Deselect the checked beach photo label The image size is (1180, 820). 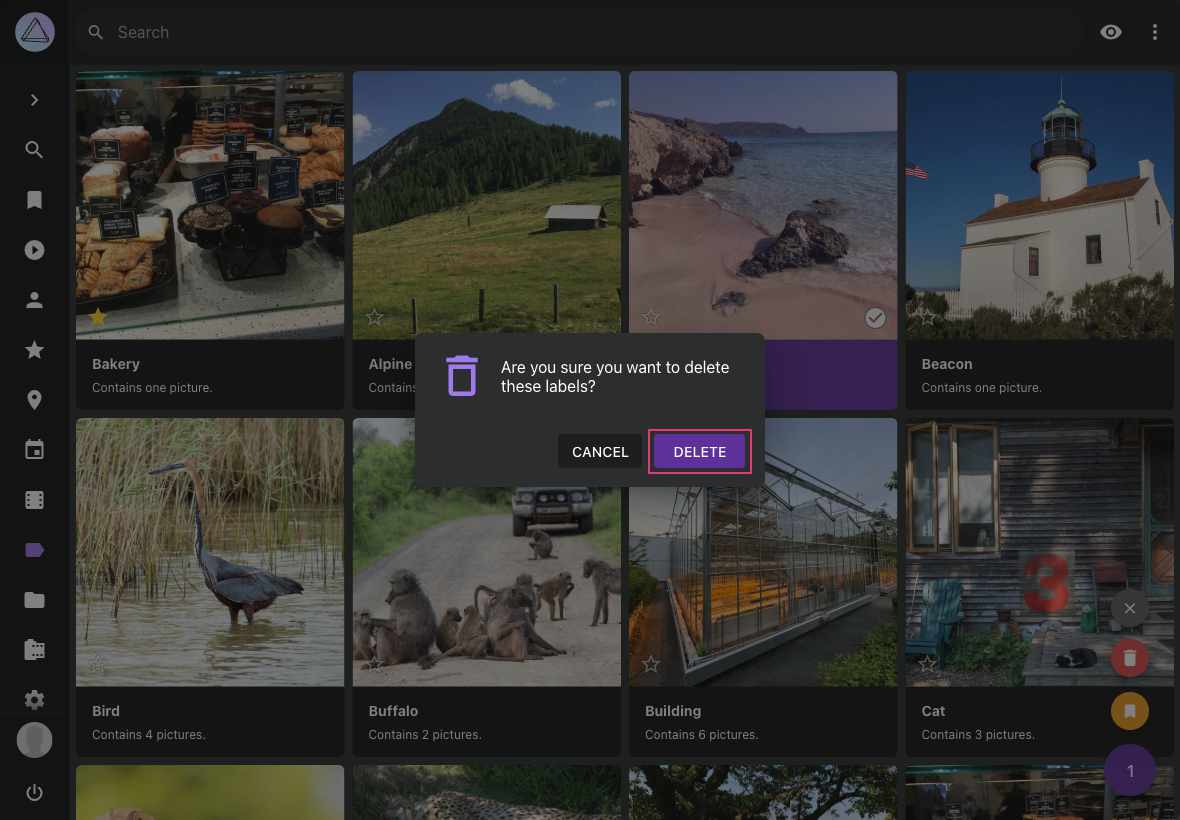(875, 317)
